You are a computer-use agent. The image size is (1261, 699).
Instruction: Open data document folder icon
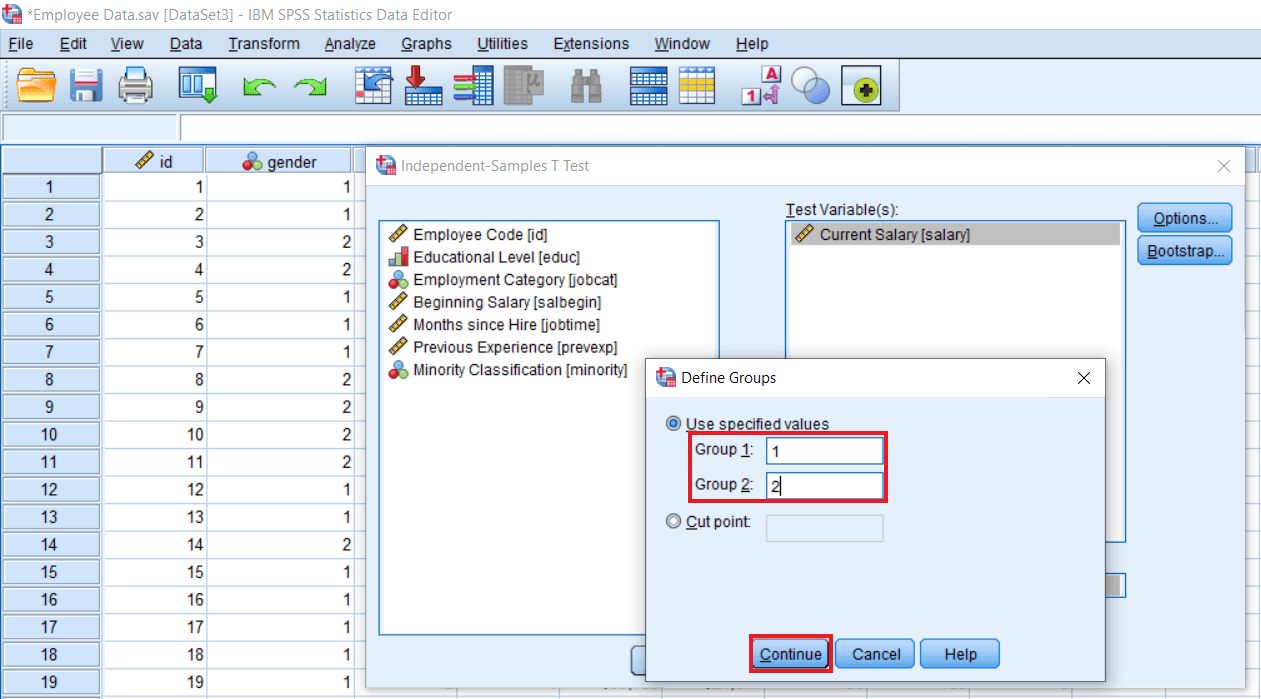(37, 87)
